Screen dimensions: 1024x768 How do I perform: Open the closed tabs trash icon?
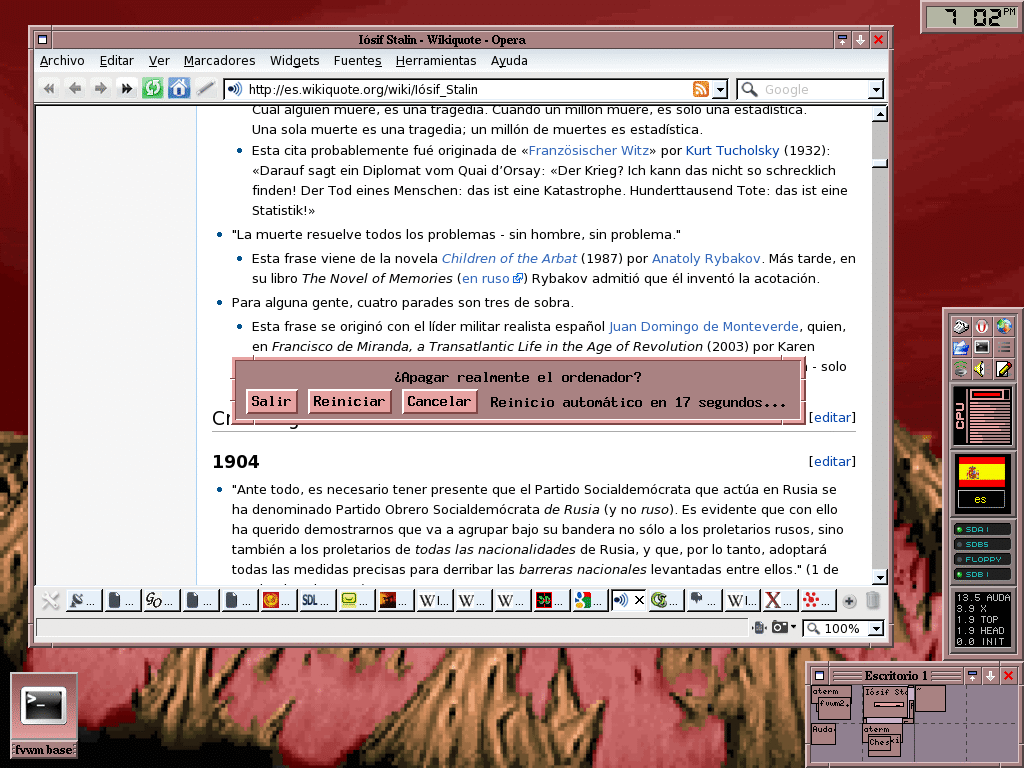(872, 600)
